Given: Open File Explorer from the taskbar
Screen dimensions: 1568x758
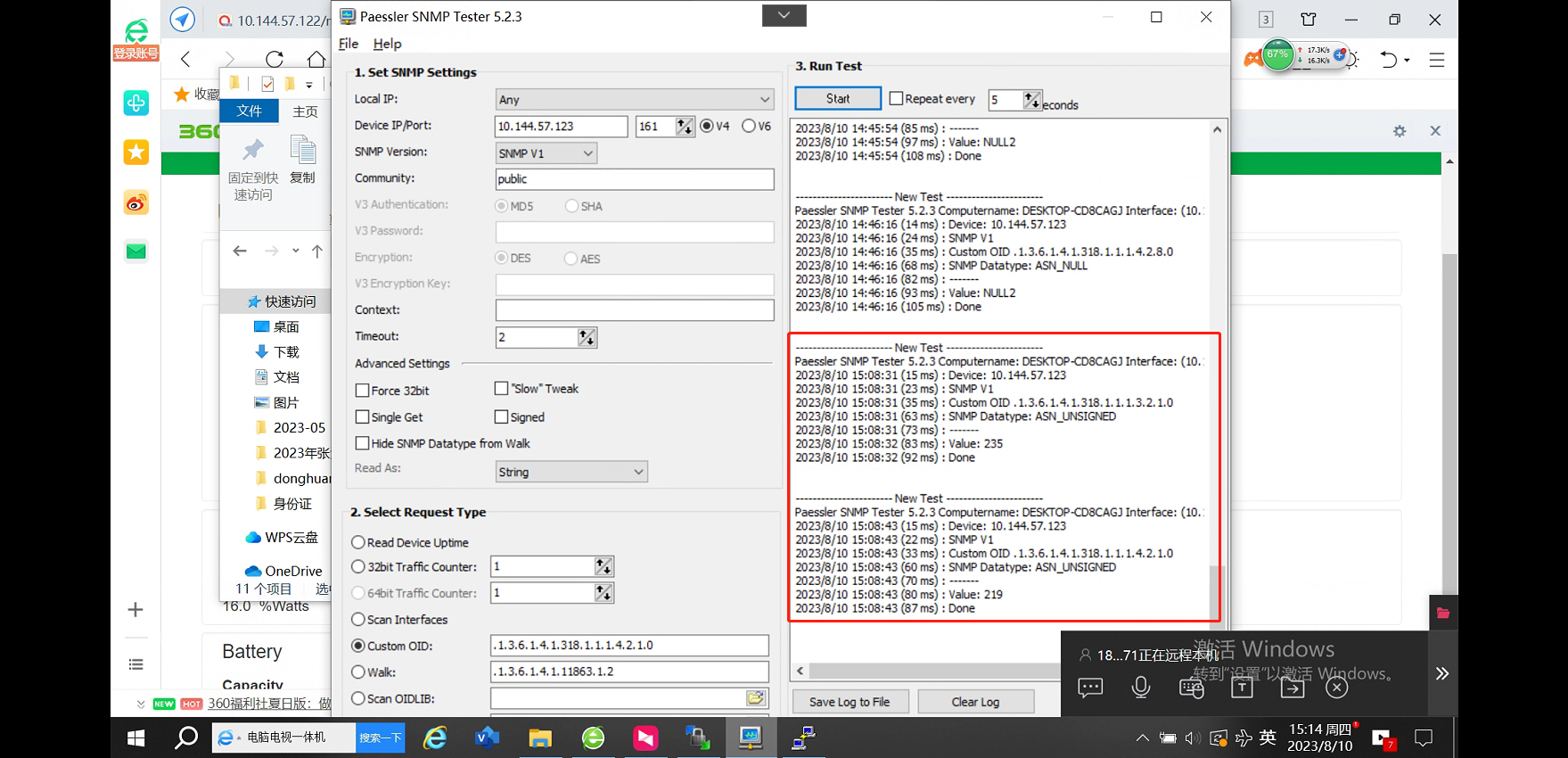Looking at the screenshot, I should (x=540, y=737).
